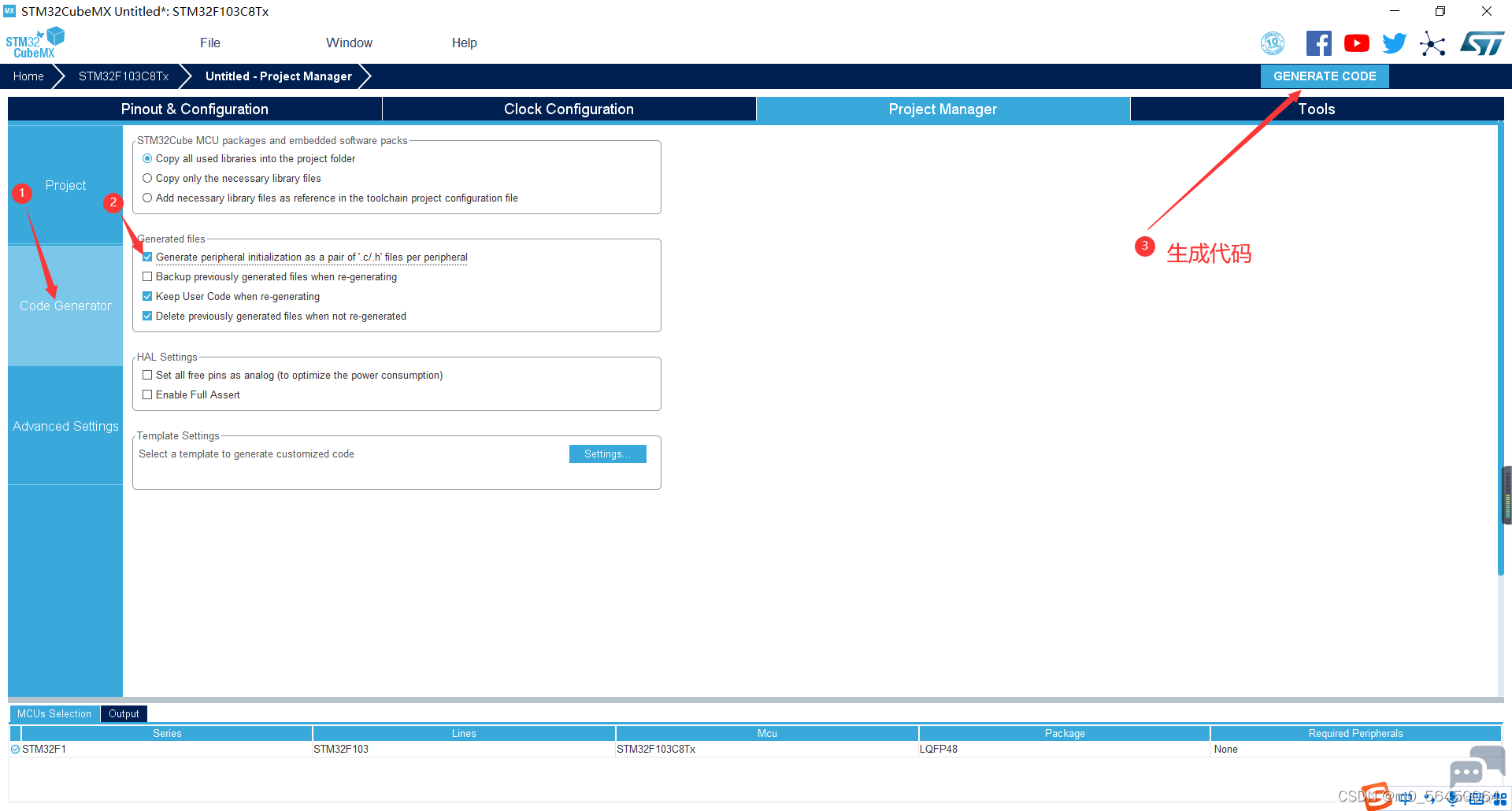Select the 'None' required peripherals cell

(x=1356, y=750)
